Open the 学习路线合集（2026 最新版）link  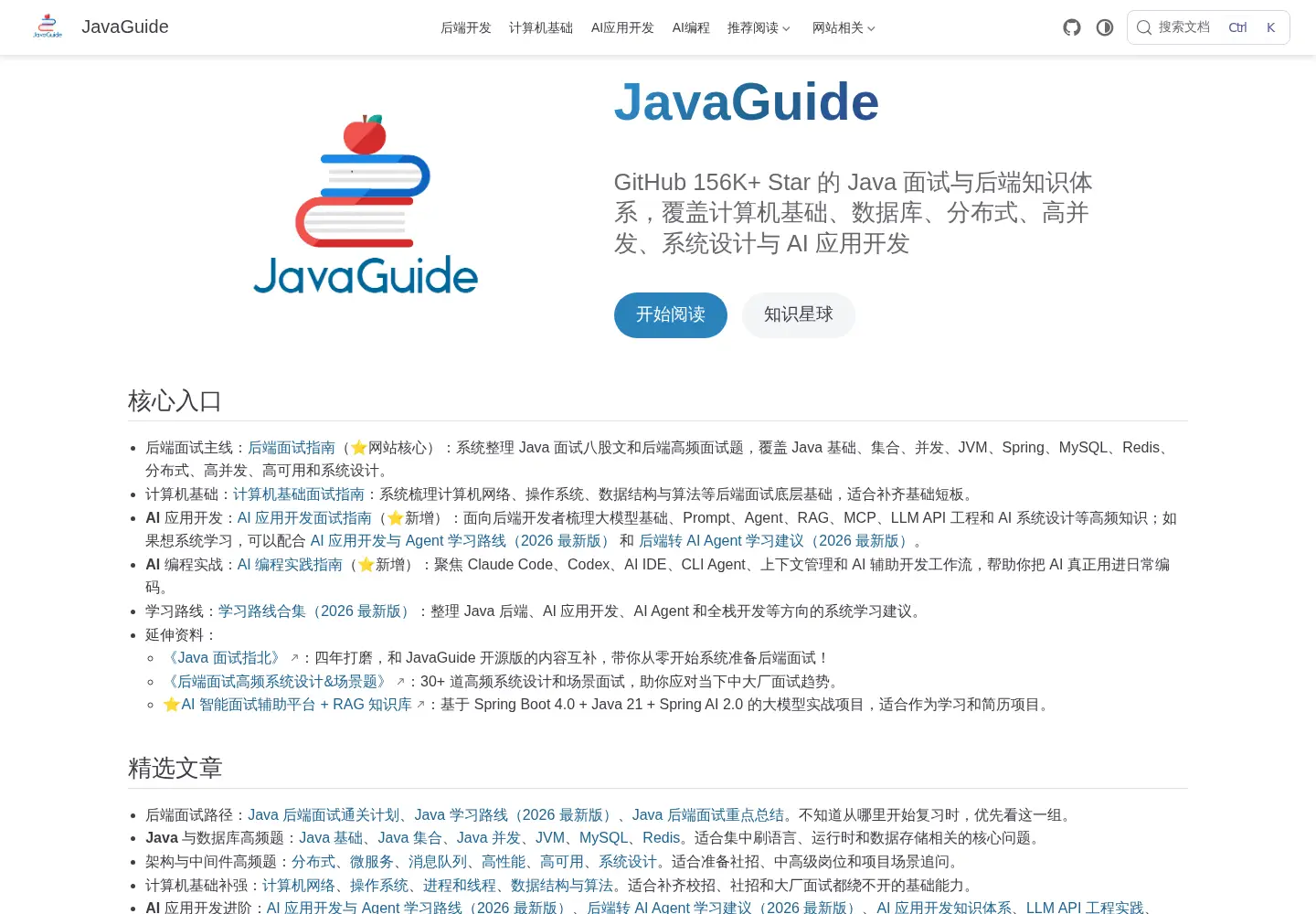(x=316, y=611)
